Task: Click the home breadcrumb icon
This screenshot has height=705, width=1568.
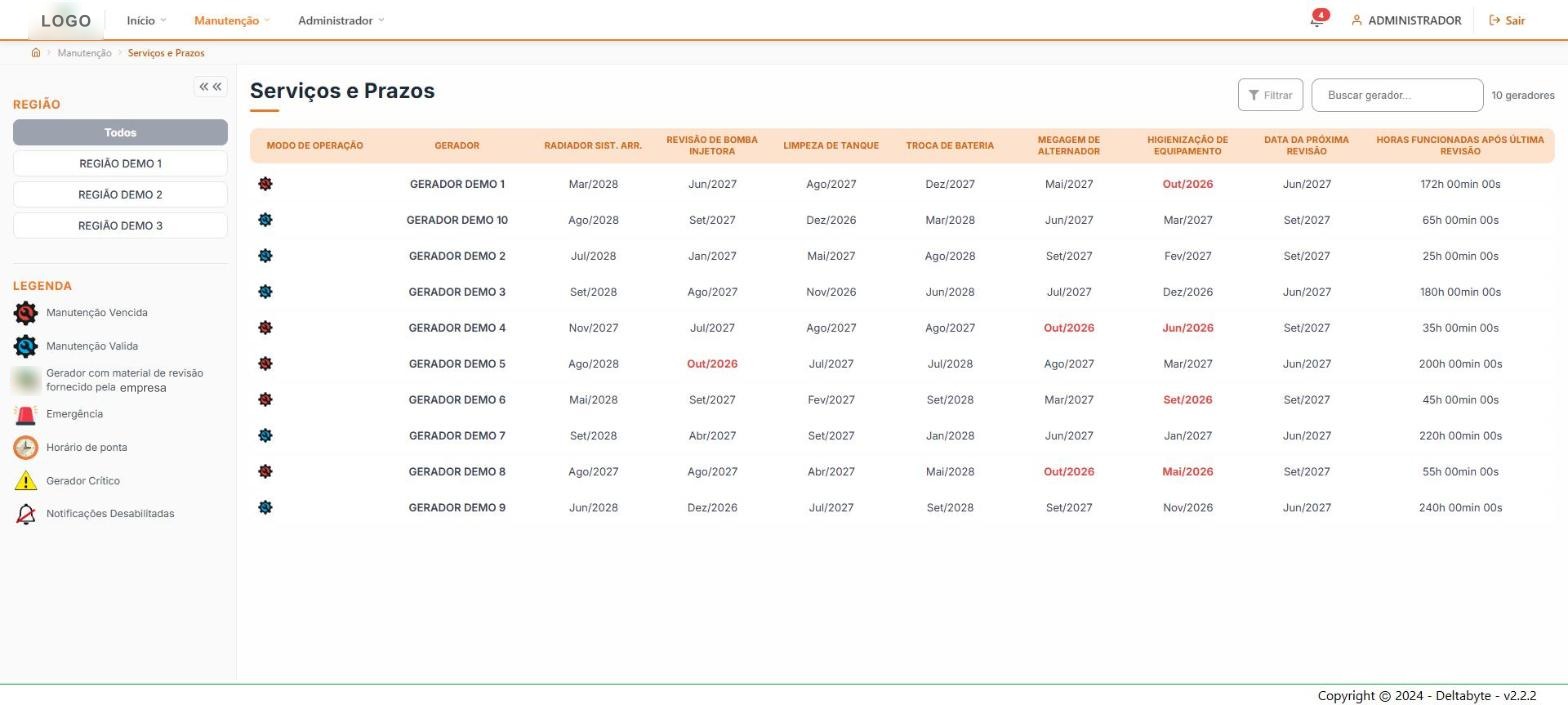Action: (x=36, y=53)
